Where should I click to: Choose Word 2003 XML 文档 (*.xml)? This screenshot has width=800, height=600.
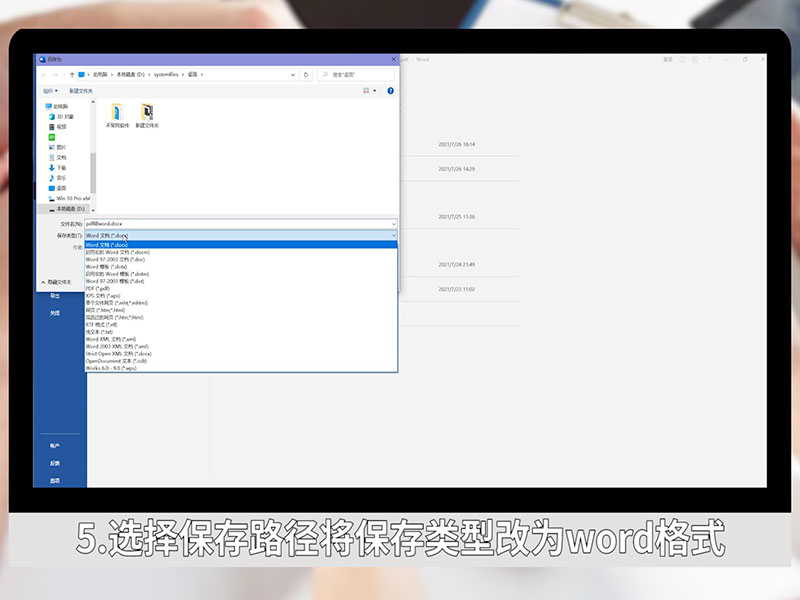click(241, 346)
